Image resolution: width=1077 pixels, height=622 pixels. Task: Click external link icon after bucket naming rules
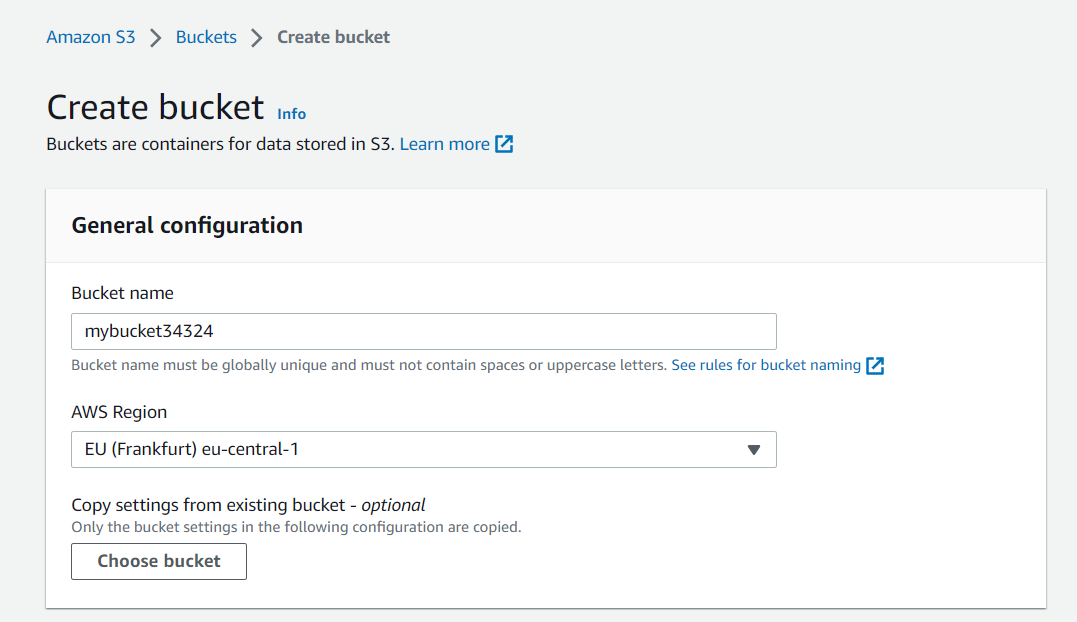pos(875,365)
